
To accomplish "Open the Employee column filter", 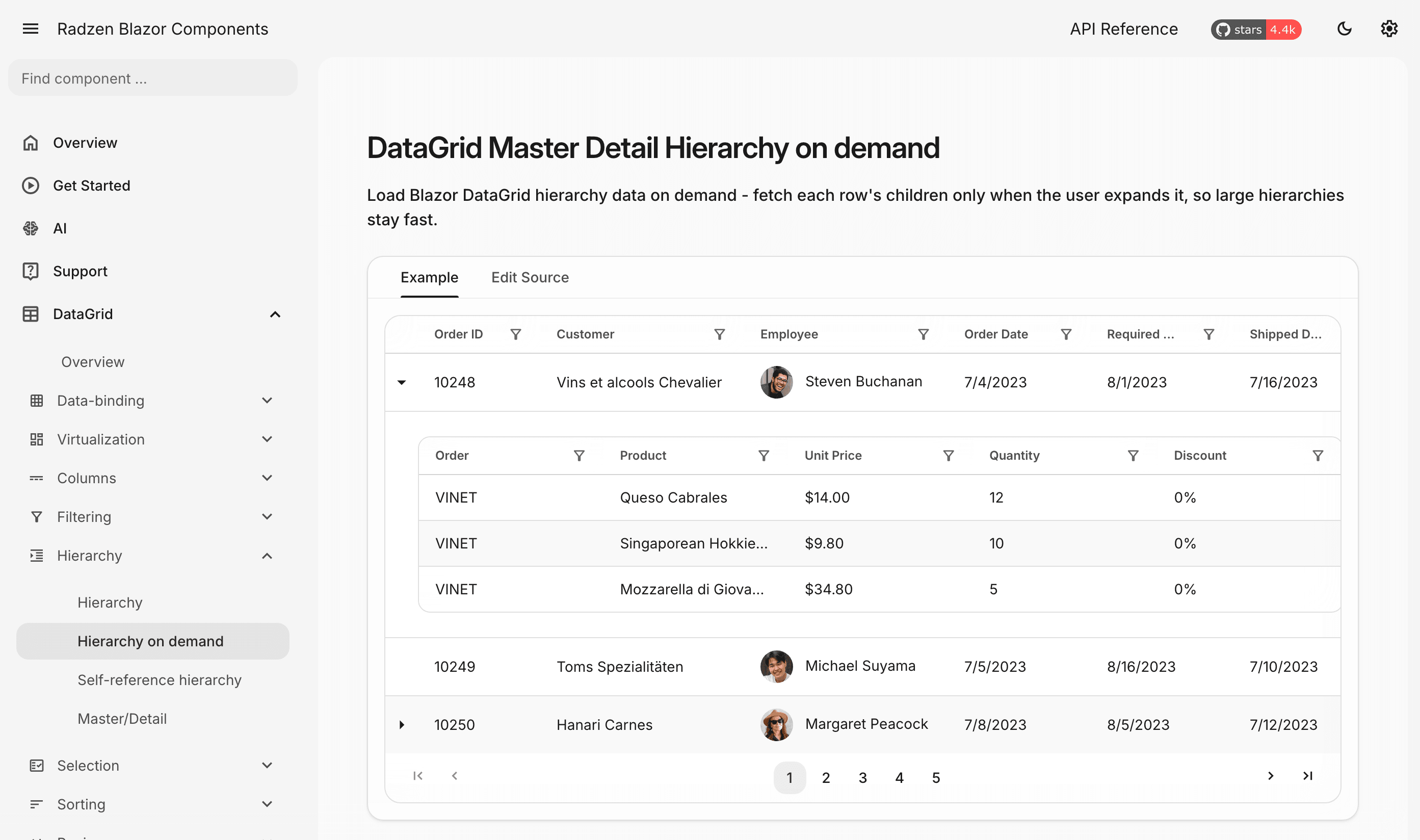I will coord(923,334).
